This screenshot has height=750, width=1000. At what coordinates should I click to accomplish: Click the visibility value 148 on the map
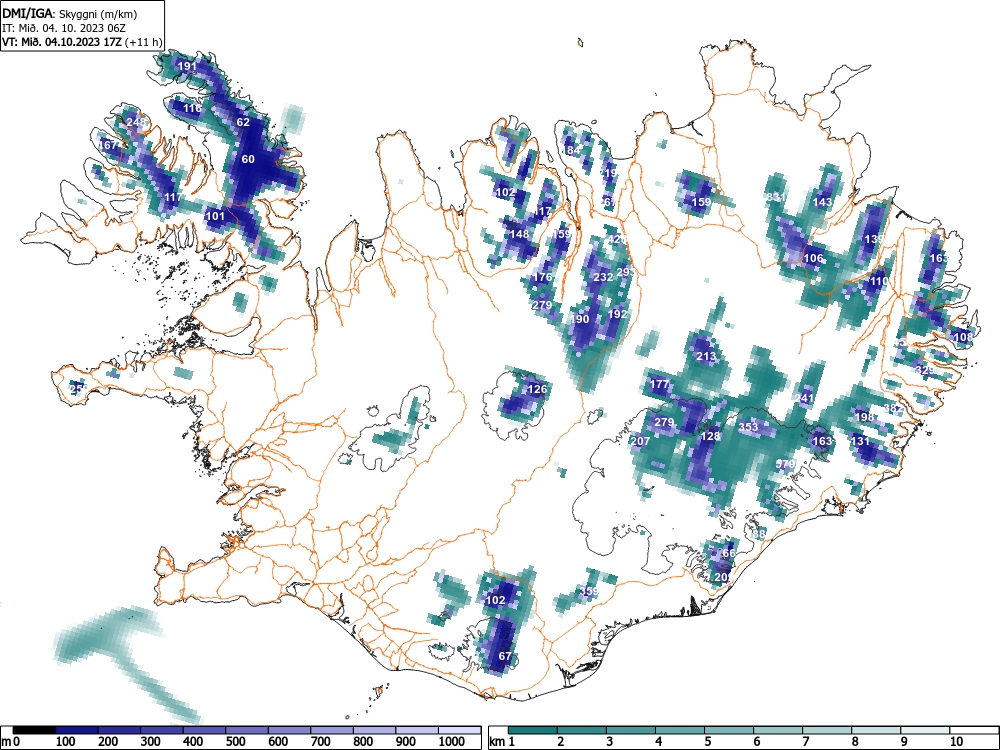pos(519,234)
